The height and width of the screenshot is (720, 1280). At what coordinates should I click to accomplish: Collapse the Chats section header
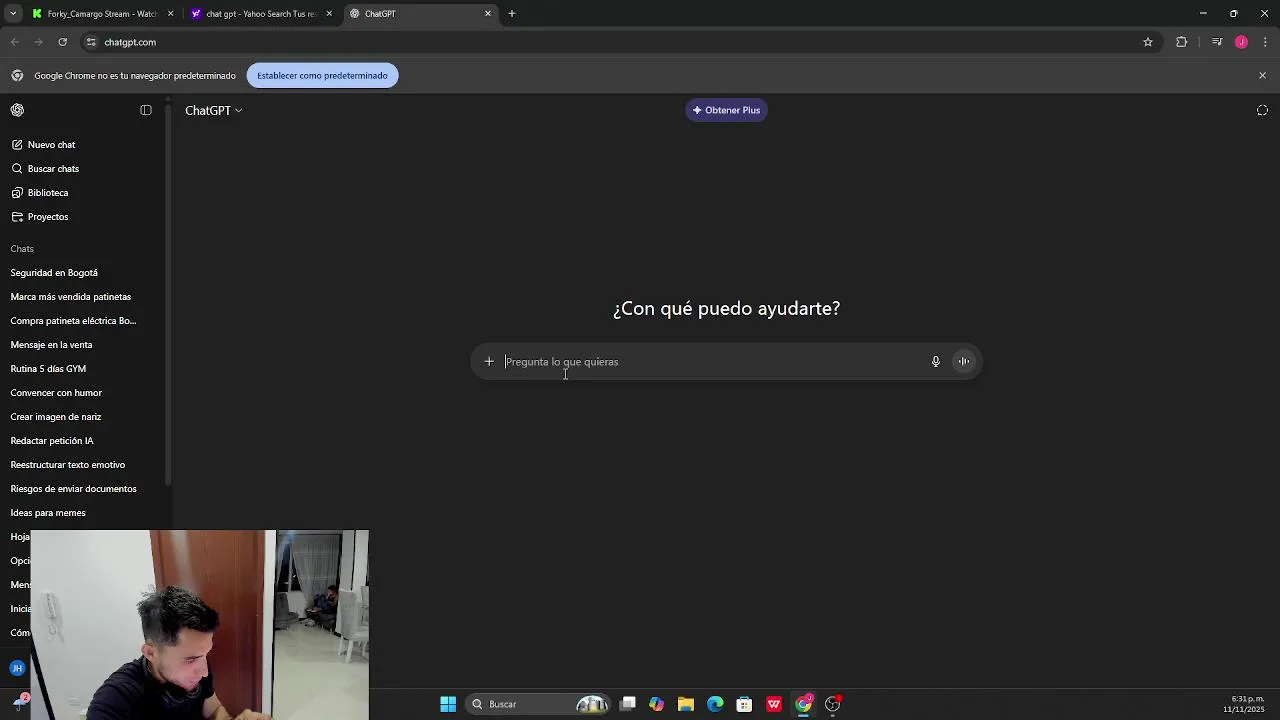22,249
